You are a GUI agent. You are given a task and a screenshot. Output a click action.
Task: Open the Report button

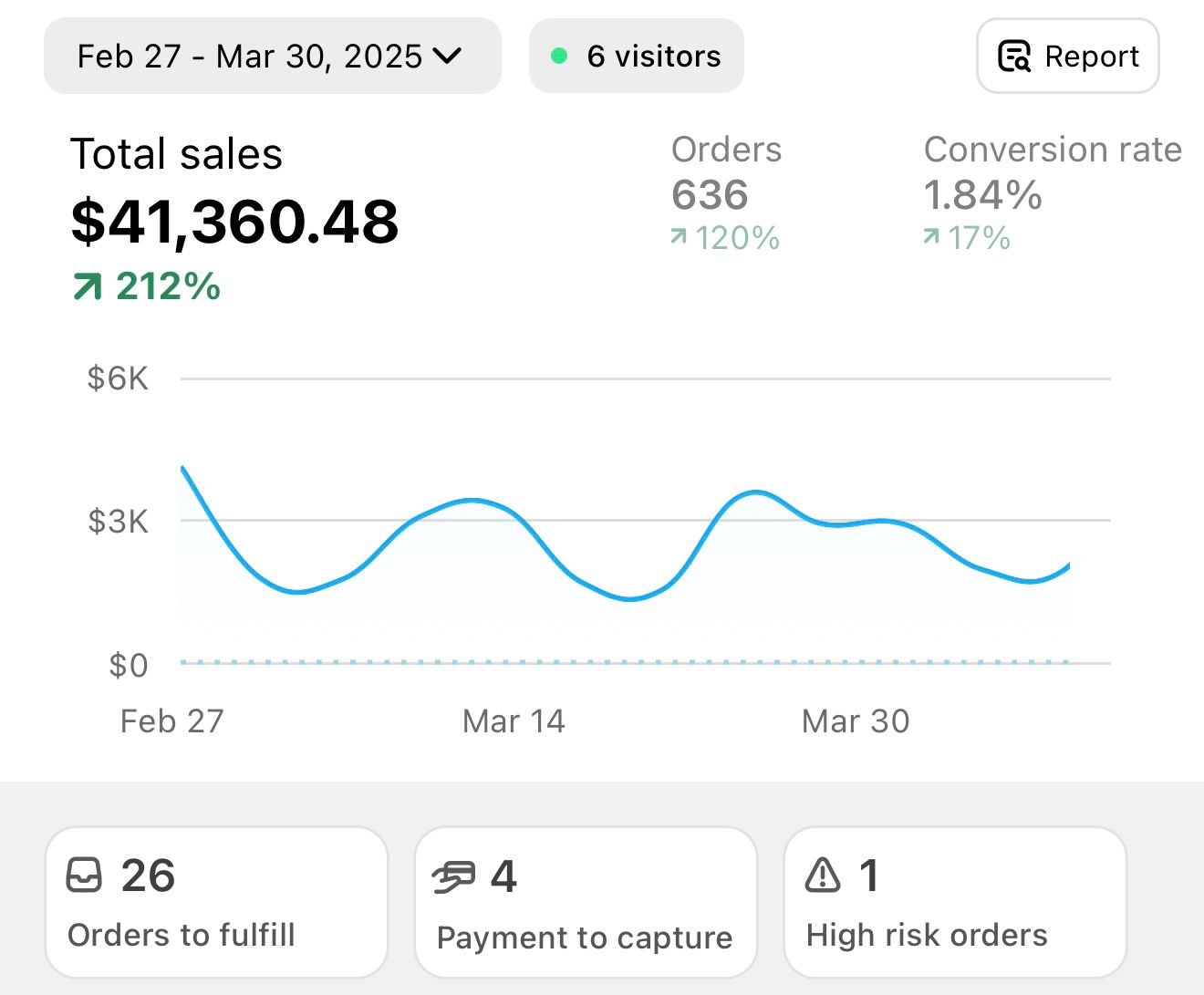click(1067, 57)
